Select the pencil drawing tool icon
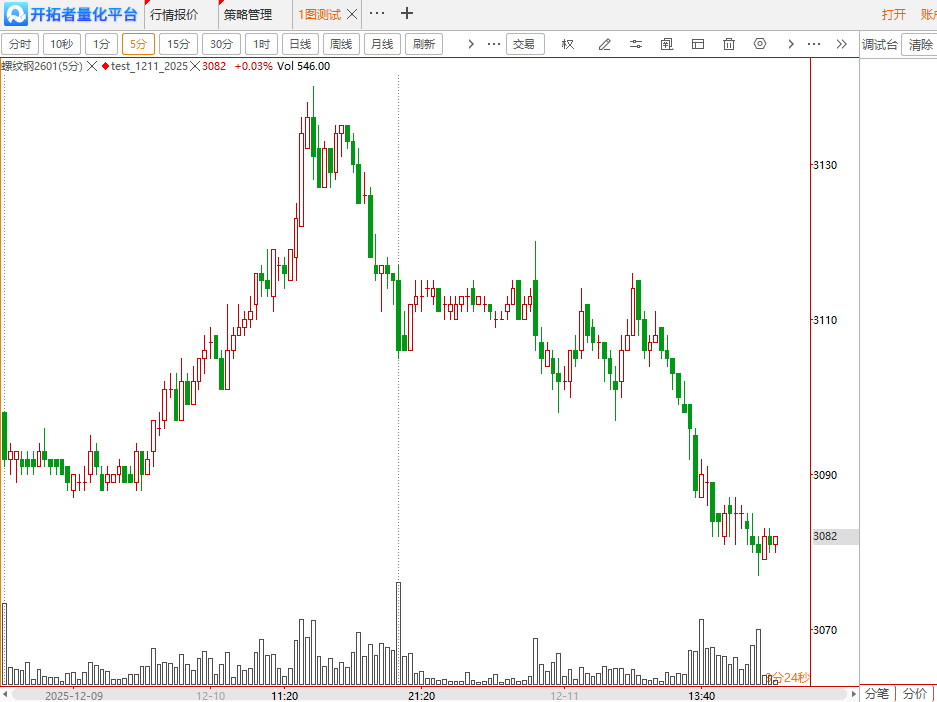This screenshot has width=937, height=702. pyautogui.click(x=604, y=44)
